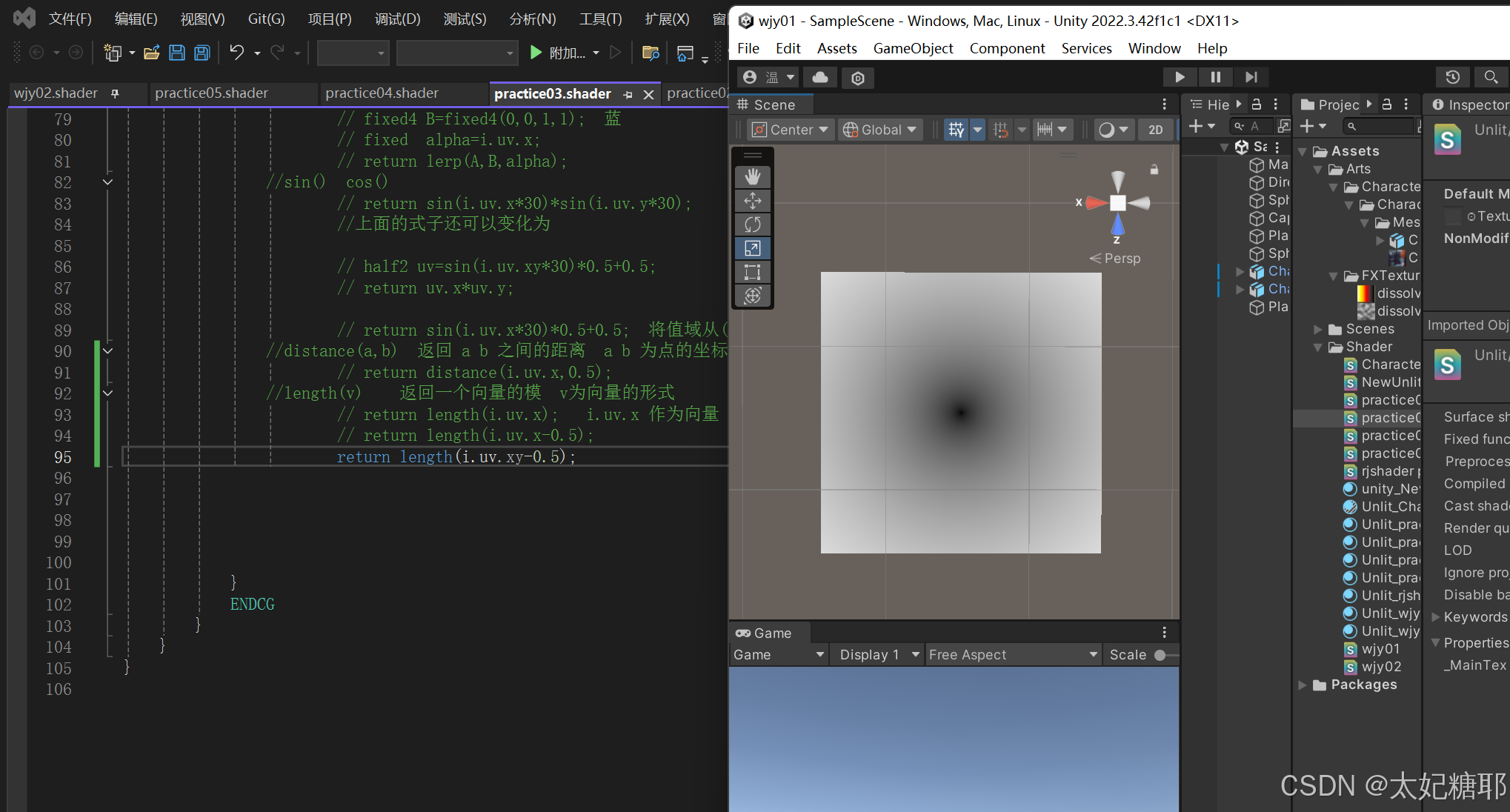Select the Hand view tool
The height and width of the screenshot is (812, 1510).
pyautogui.click(x=752, y=176)
